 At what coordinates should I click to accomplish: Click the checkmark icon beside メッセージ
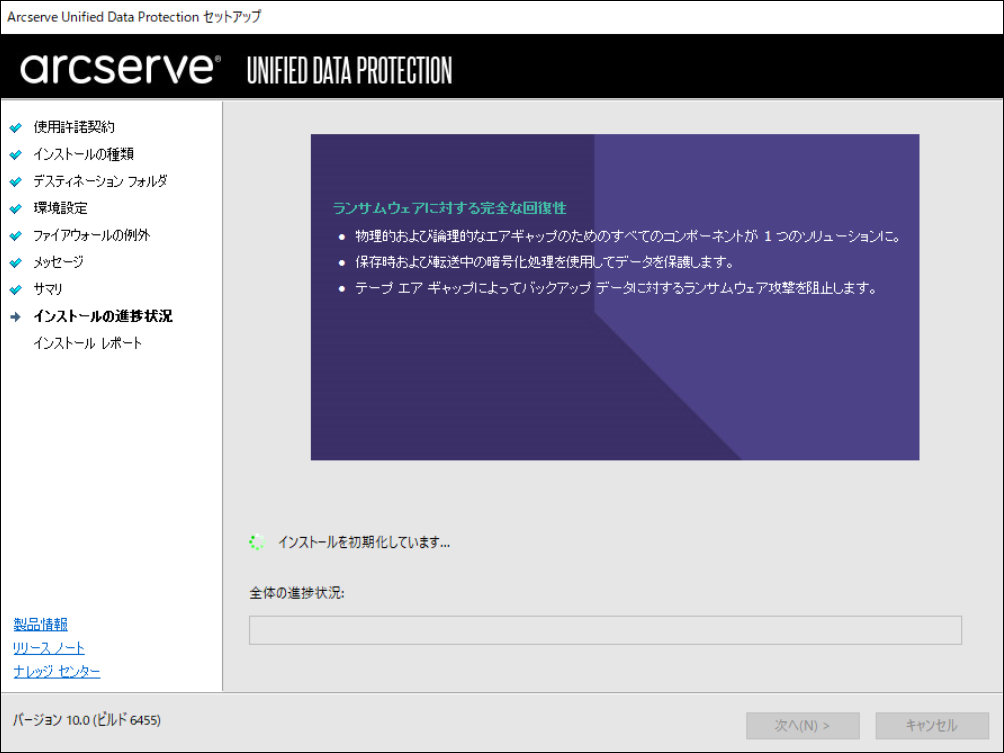[16, 263]
